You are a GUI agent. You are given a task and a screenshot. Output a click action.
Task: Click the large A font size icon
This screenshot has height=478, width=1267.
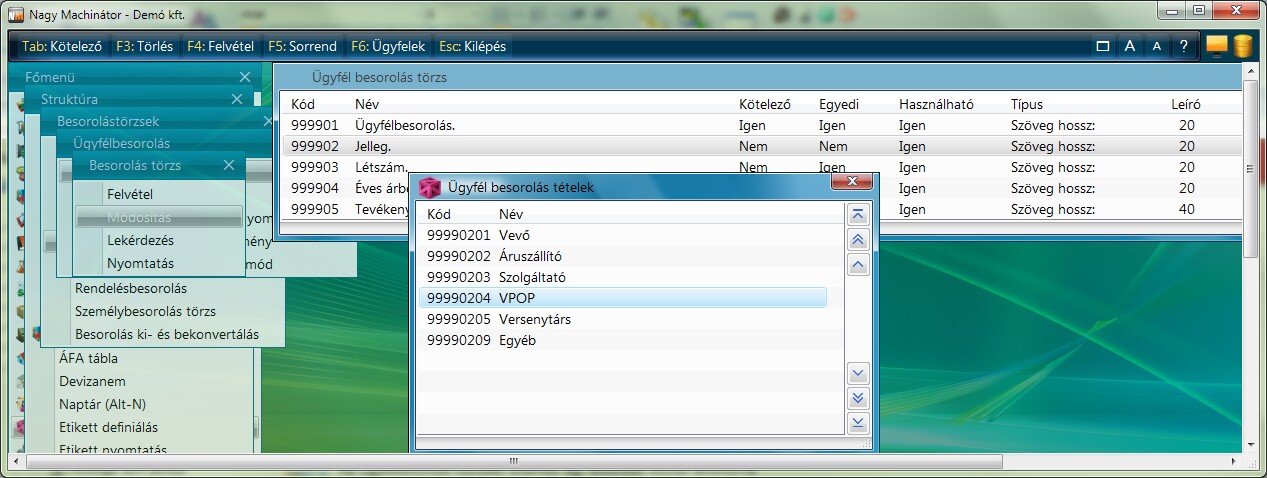pos(1130,46)
